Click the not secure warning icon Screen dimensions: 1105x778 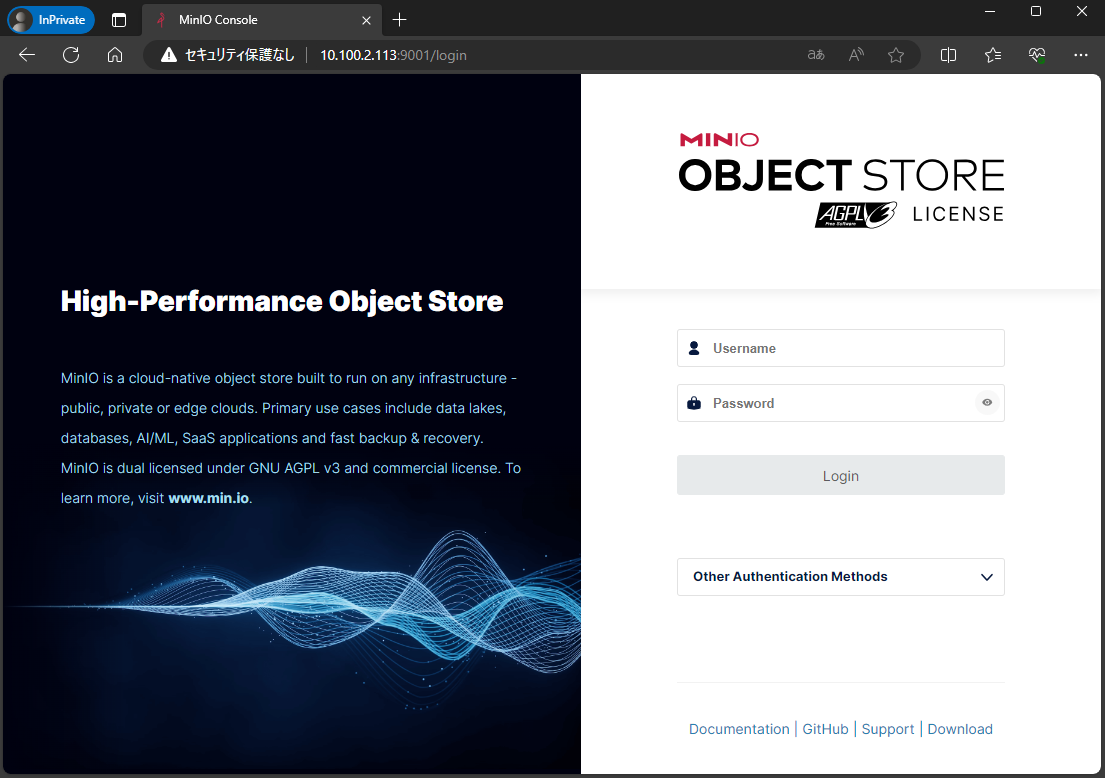[169, 55]
